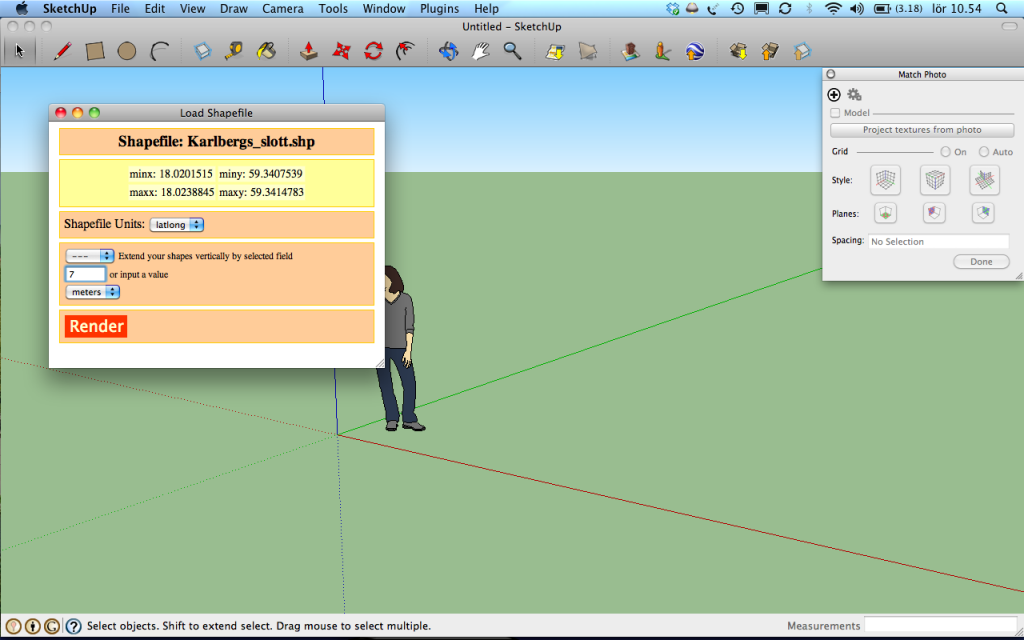This screenshot has height=640, width=1024.
Task: Click the plus icon in Match Photo
Action: (834, 95)
